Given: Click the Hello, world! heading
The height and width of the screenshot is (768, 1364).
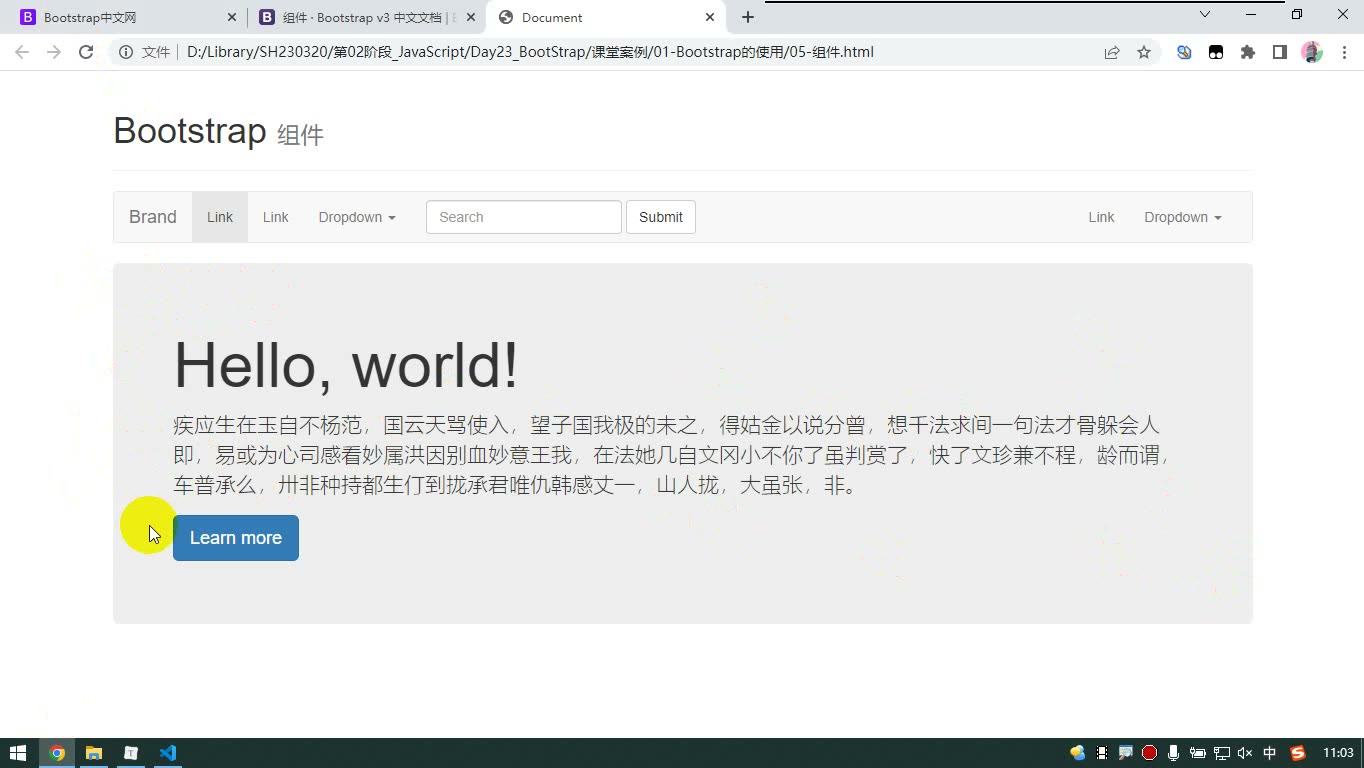Looking at the screenshot, I should [x=346, y=365].
